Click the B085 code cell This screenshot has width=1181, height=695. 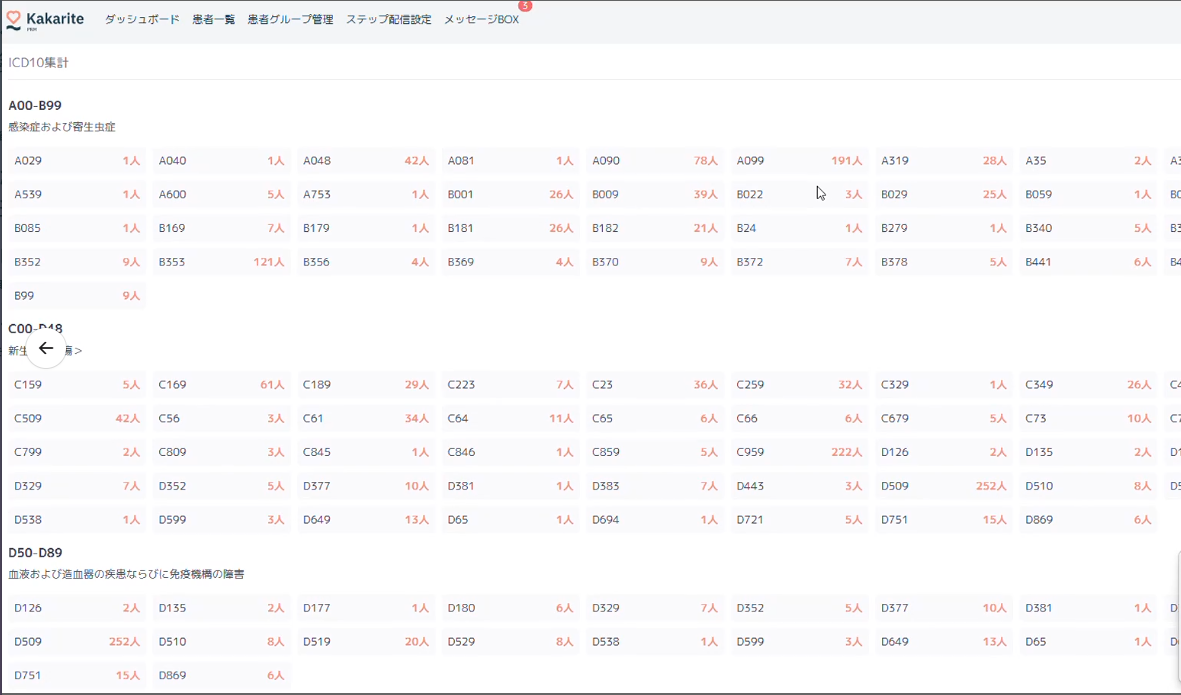pos(77,228)
